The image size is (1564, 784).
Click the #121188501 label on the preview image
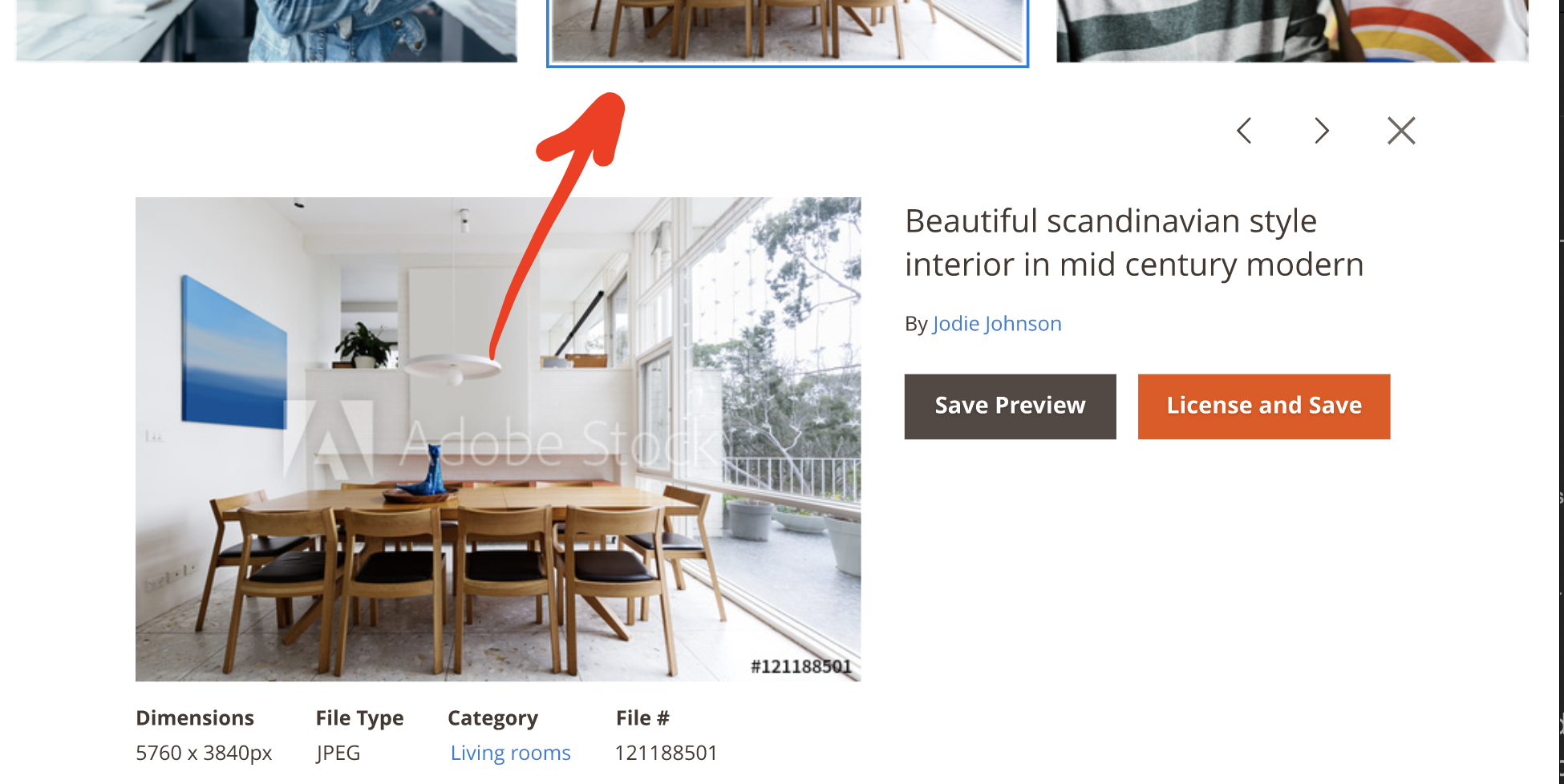coord(800,666)
